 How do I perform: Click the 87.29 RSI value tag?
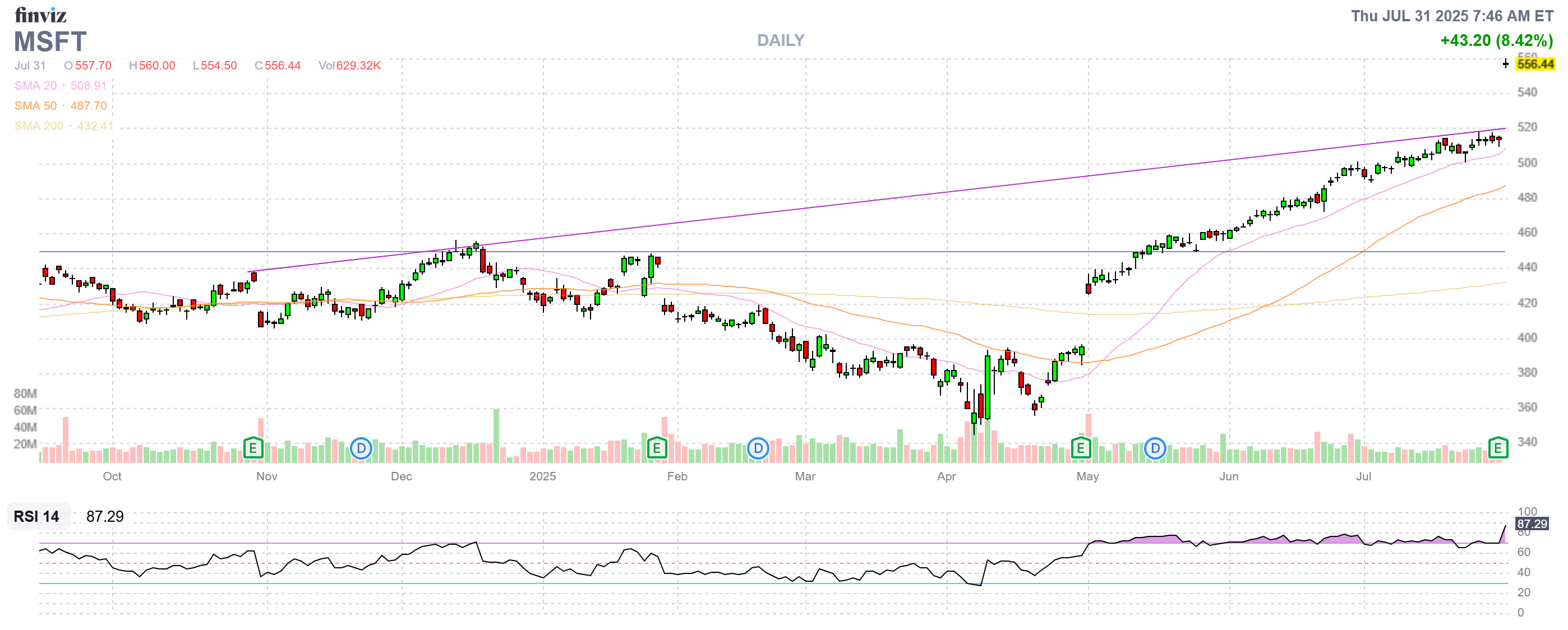1532,524
